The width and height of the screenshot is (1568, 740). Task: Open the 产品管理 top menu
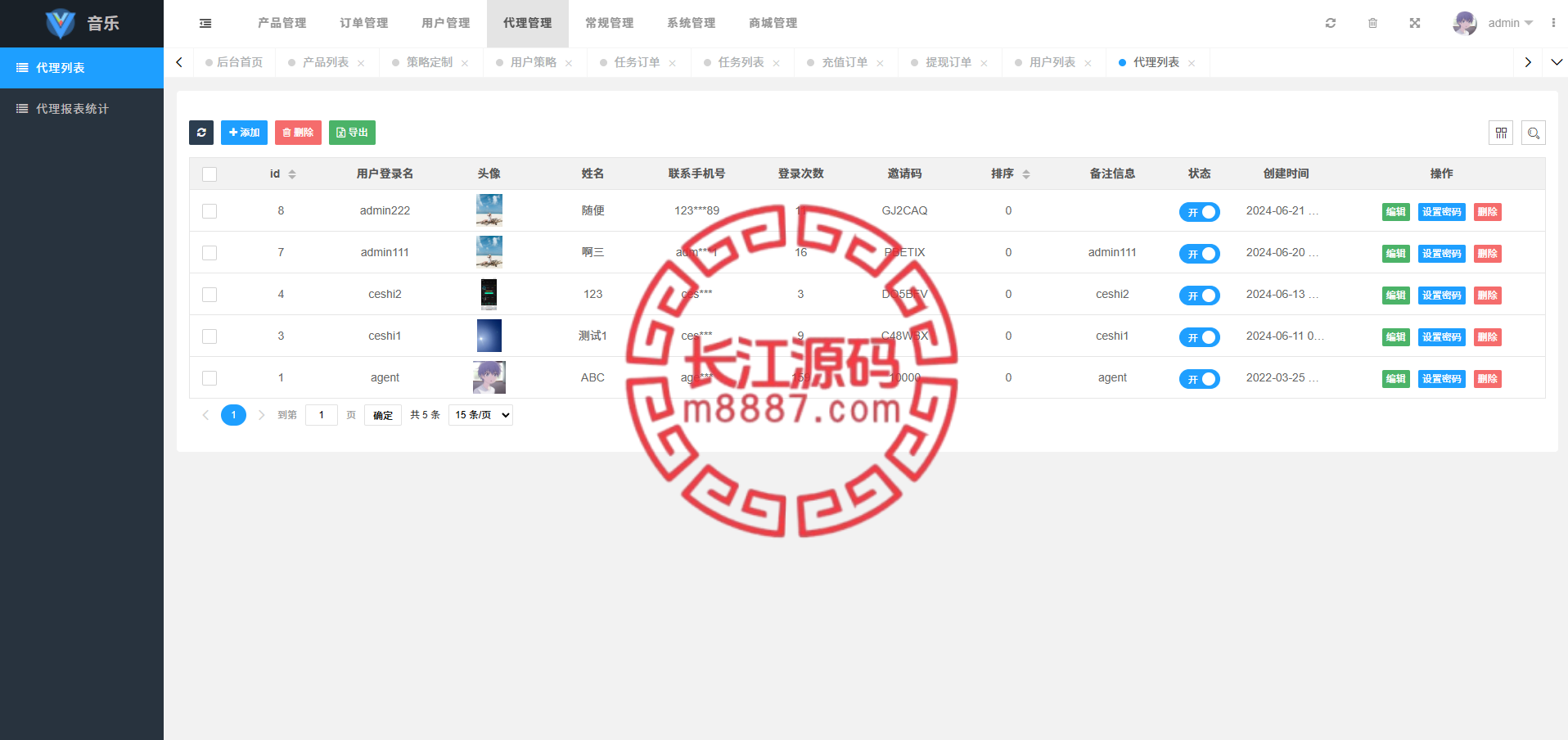click(282, 23)
